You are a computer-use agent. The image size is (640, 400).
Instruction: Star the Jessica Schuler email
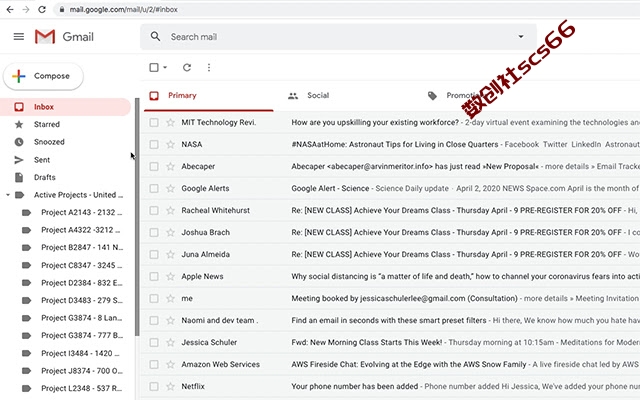point(171,343)
